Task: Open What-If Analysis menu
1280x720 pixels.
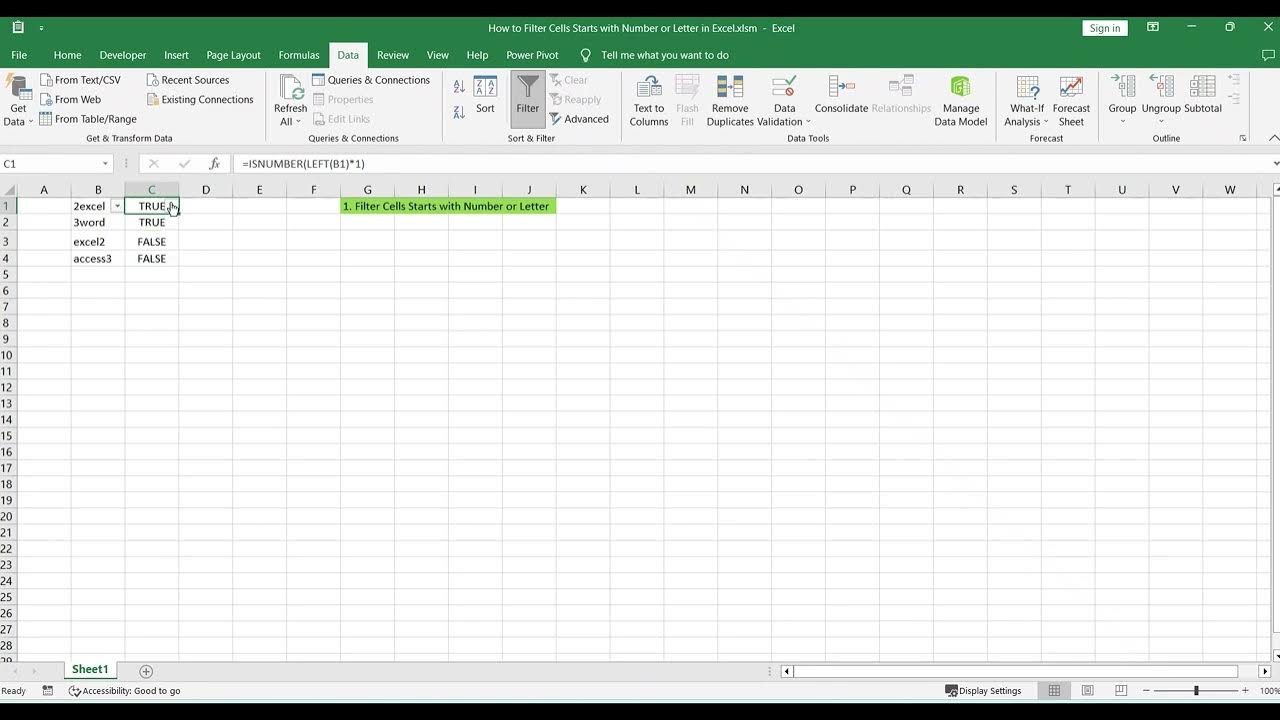Action: (x=1027, y=101)
